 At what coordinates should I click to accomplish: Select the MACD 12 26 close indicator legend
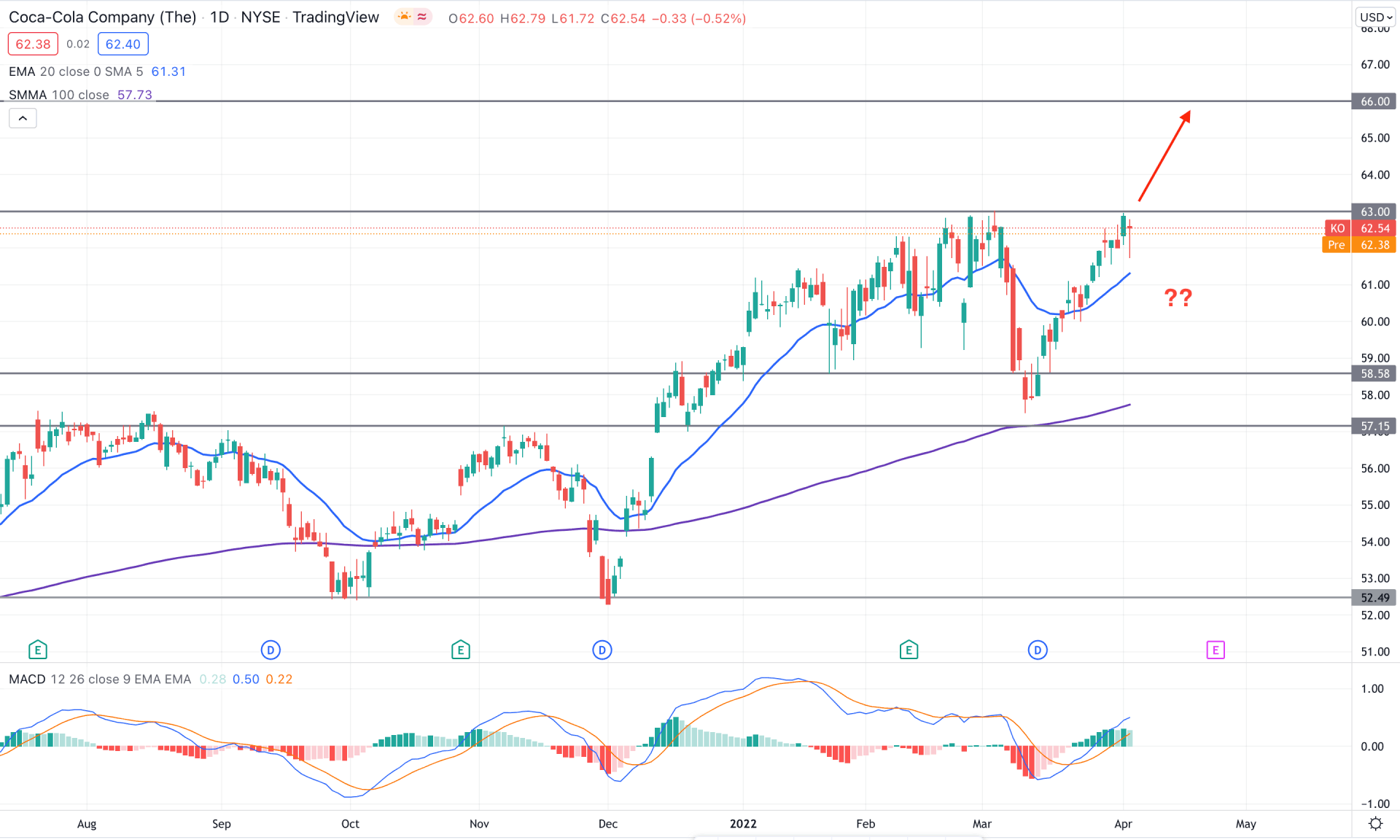100,679
